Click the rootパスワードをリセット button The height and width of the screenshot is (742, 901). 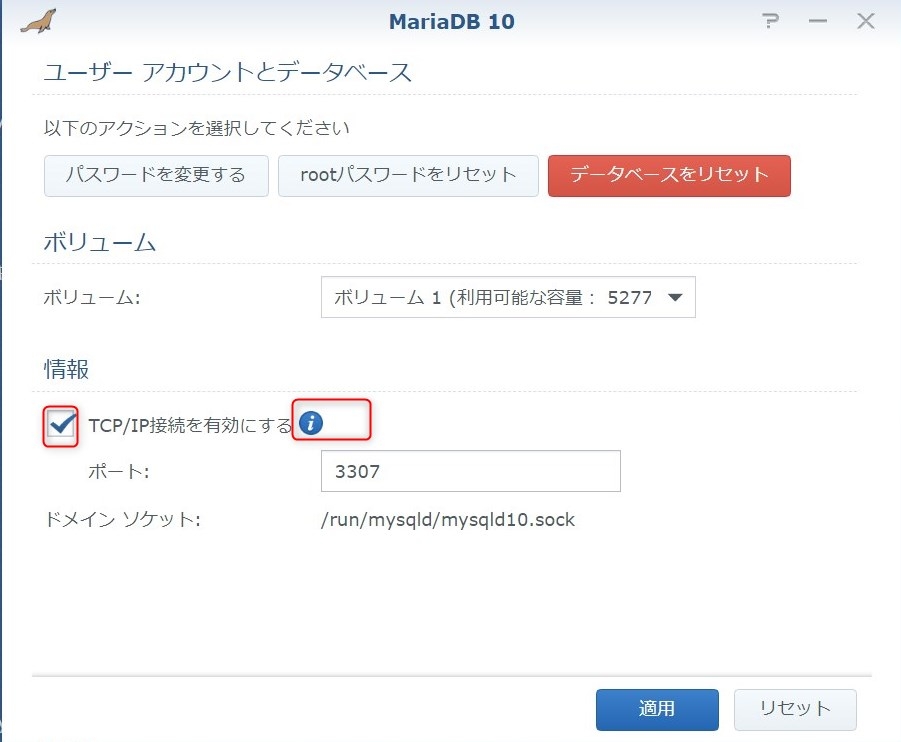click(x=408, y=175)
